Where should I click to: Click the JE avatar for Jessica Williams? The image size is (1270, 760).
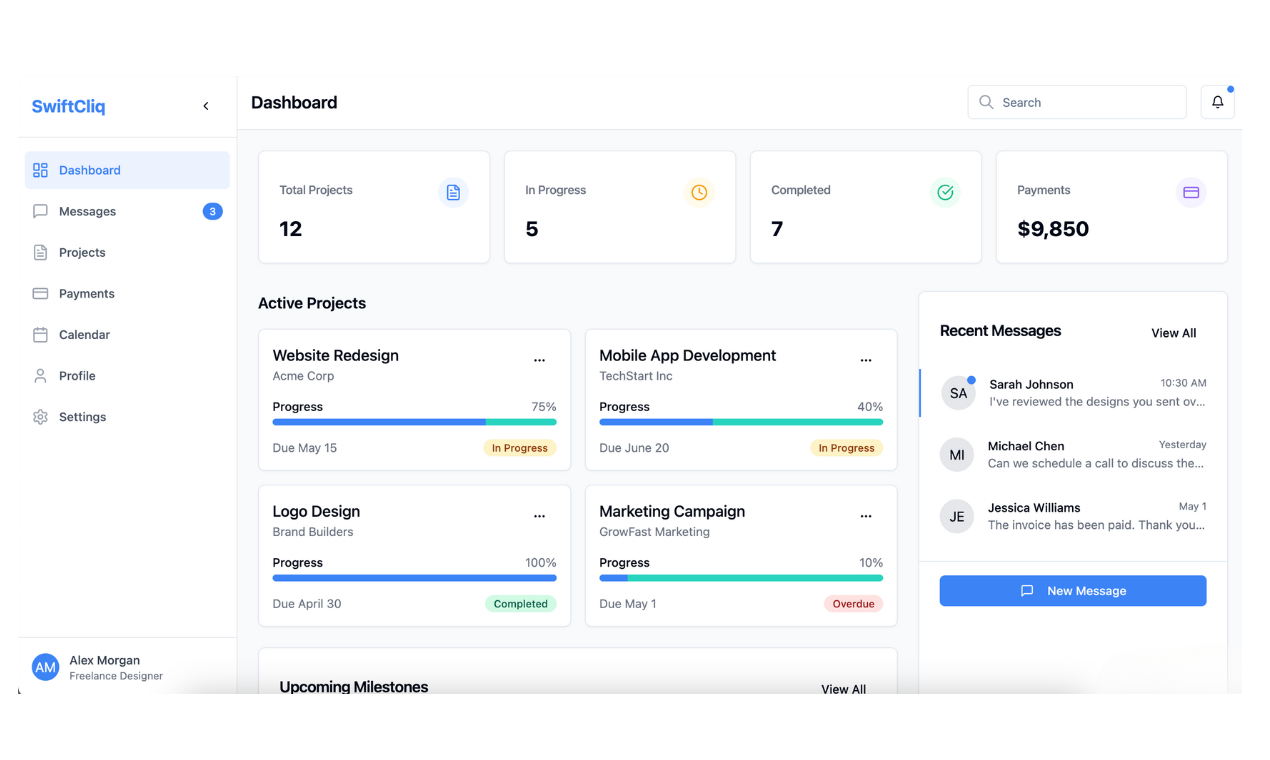[957, 516]
